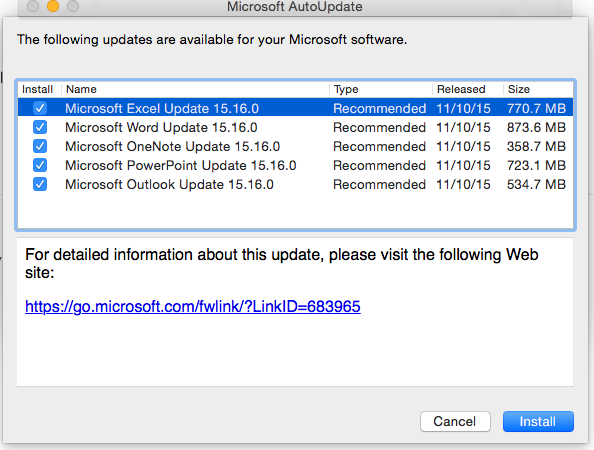Screen dimensions: 594x450
Task: Toggle the Microsoft PowerPoint Update checkbox
Action: pyautogui.click(x=40, y=165)
